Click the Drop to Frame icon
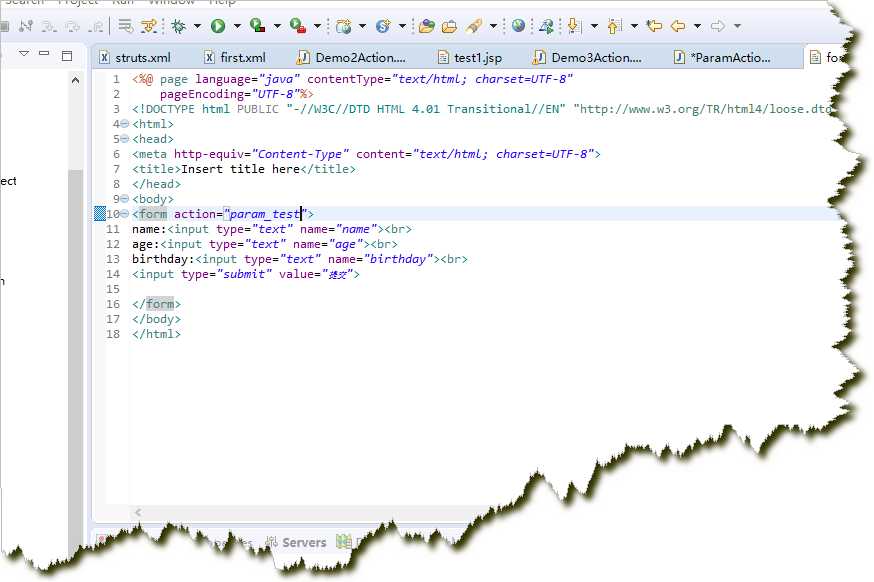This screenshot has height=582, width=874. (x=125, y=26)
